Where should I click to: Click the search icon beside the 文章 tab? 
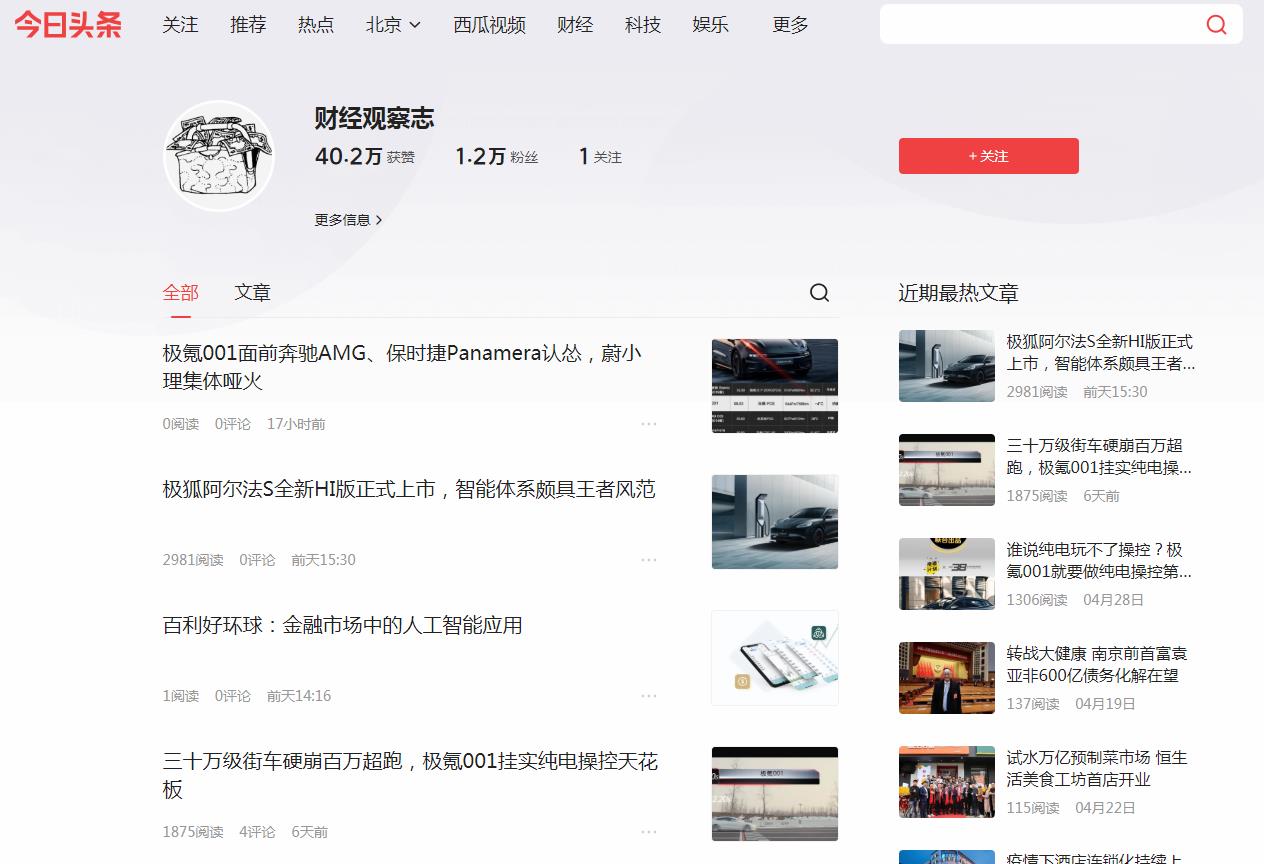pos(819,292)
